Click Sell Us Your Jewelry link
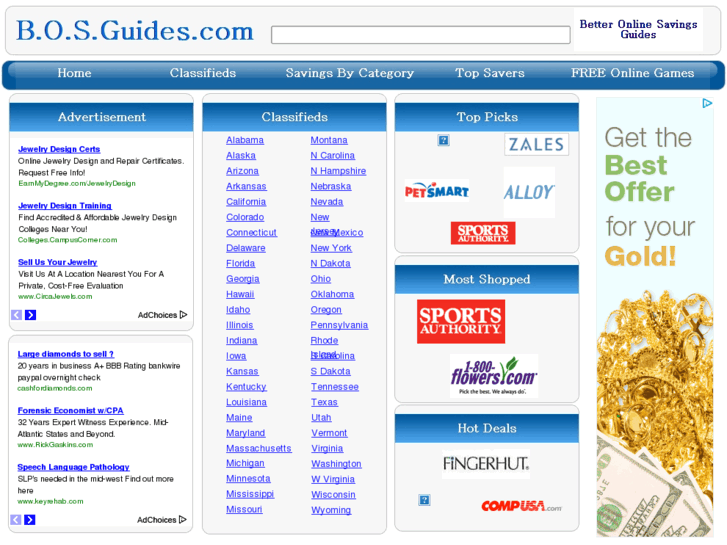The height and width of the screenshot is (545, 727). pos(57,263)
